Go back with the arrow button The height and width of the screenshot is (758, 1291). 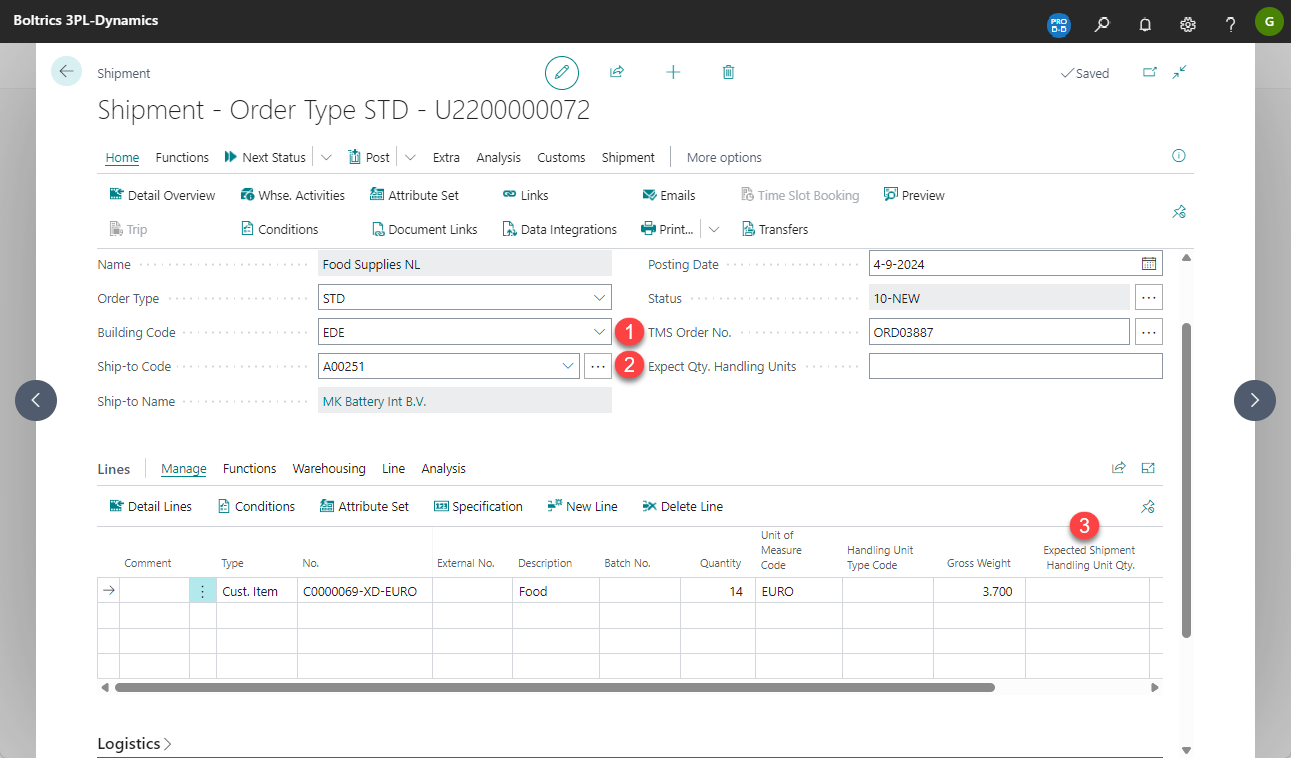pos(66,71)
